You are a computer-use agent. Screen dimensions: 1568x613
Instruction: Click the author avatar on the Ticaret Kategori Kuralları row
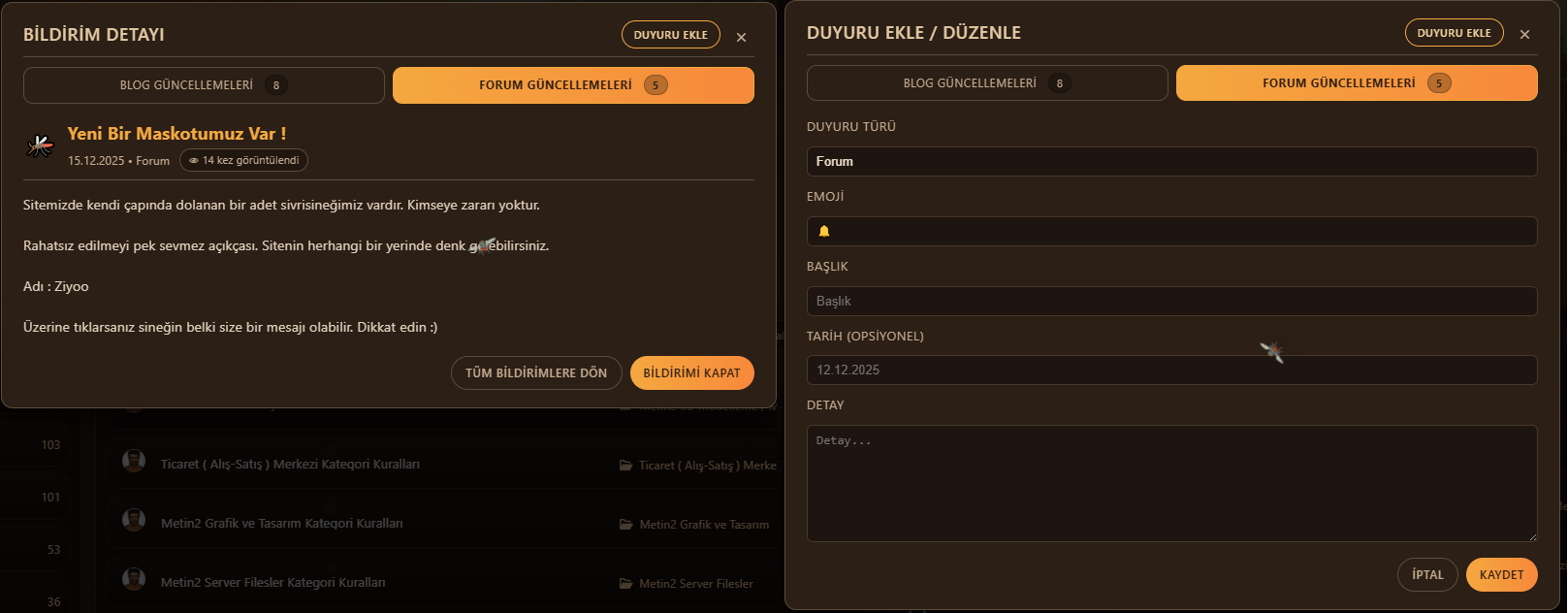134,462
